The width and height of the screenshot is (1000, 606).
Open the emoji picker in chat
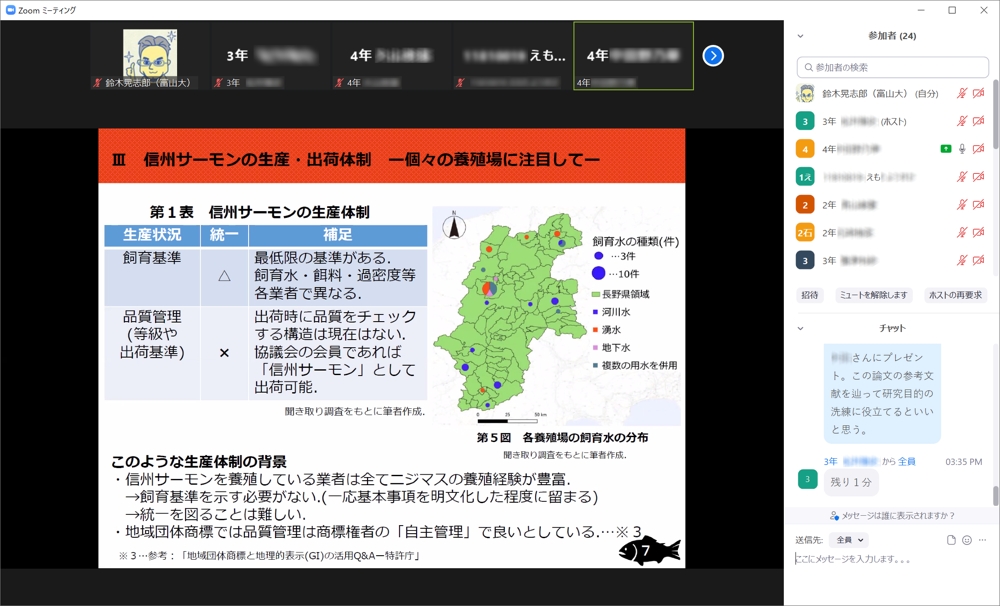[x=967, y=540]
